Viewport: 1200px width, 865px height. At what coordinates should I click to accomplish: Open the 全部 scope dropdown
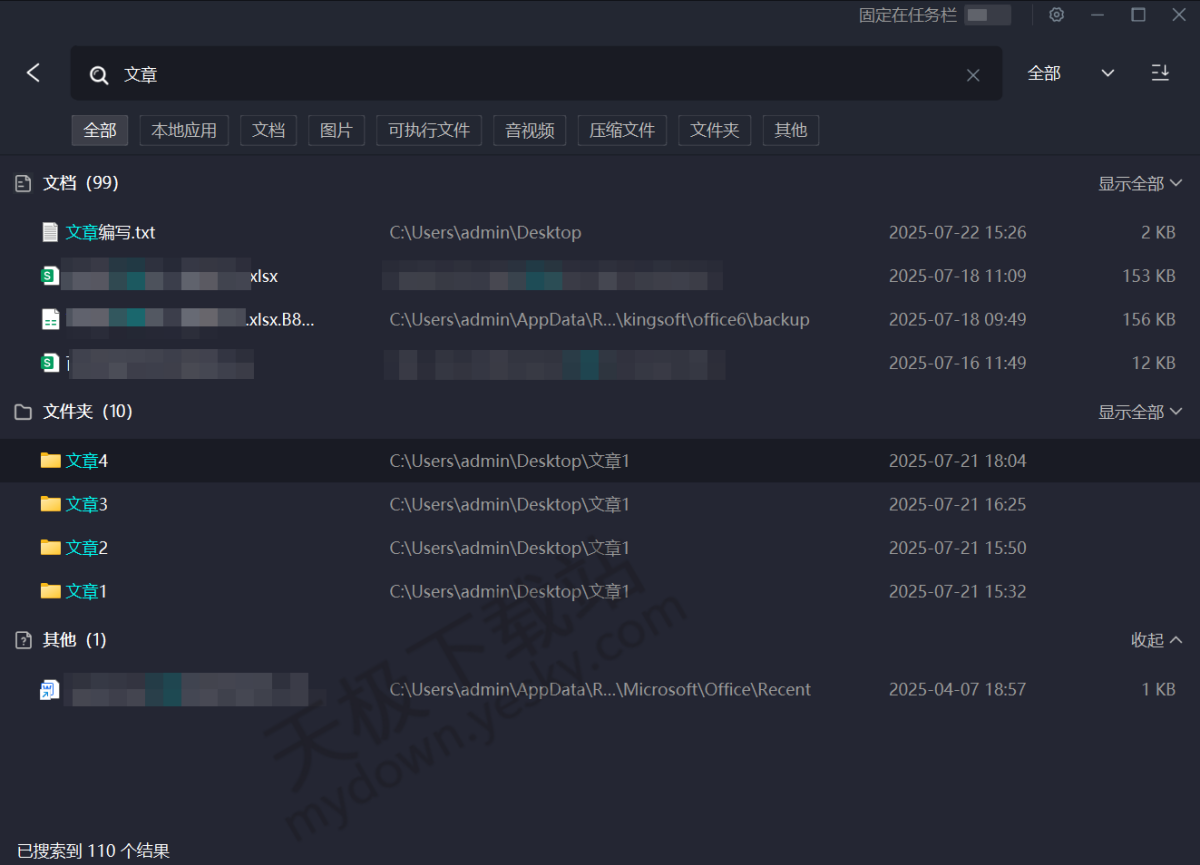tap(1070, 73)
